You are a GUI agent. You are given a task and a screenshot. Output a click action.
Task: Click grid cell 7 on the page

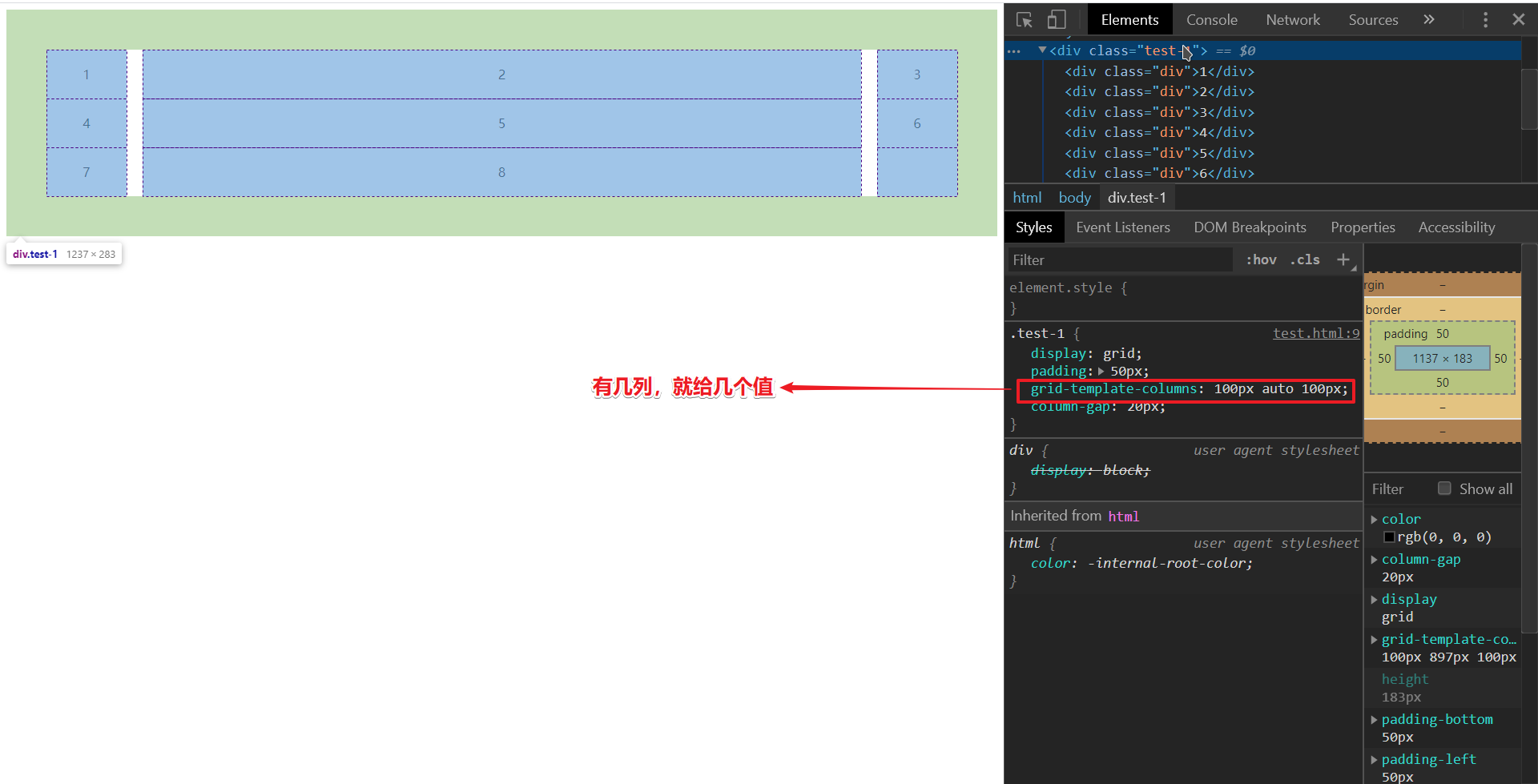click(x=87, y=172)
